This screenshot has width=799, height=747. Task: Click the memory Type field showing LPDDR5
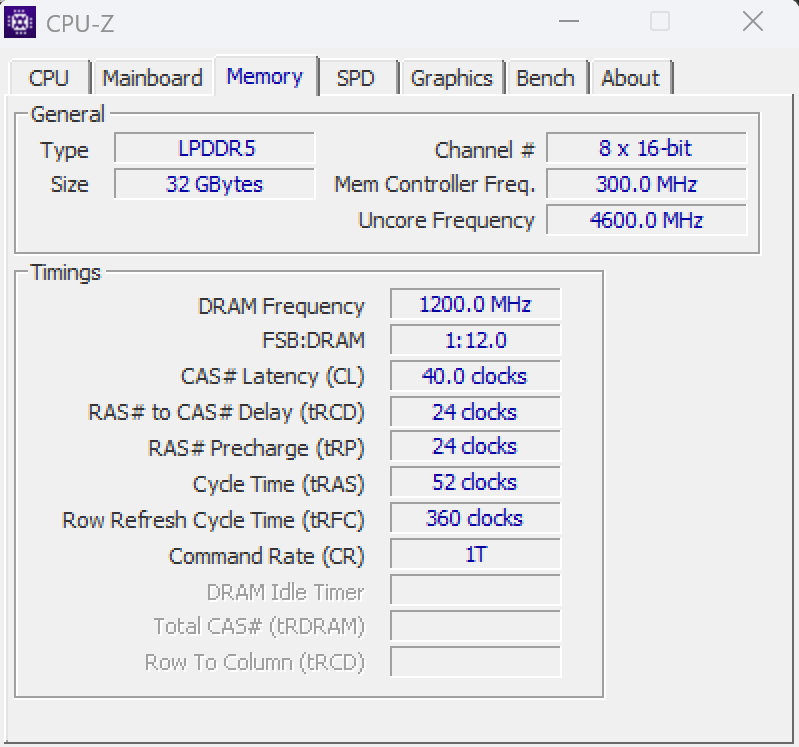point(215,149)
